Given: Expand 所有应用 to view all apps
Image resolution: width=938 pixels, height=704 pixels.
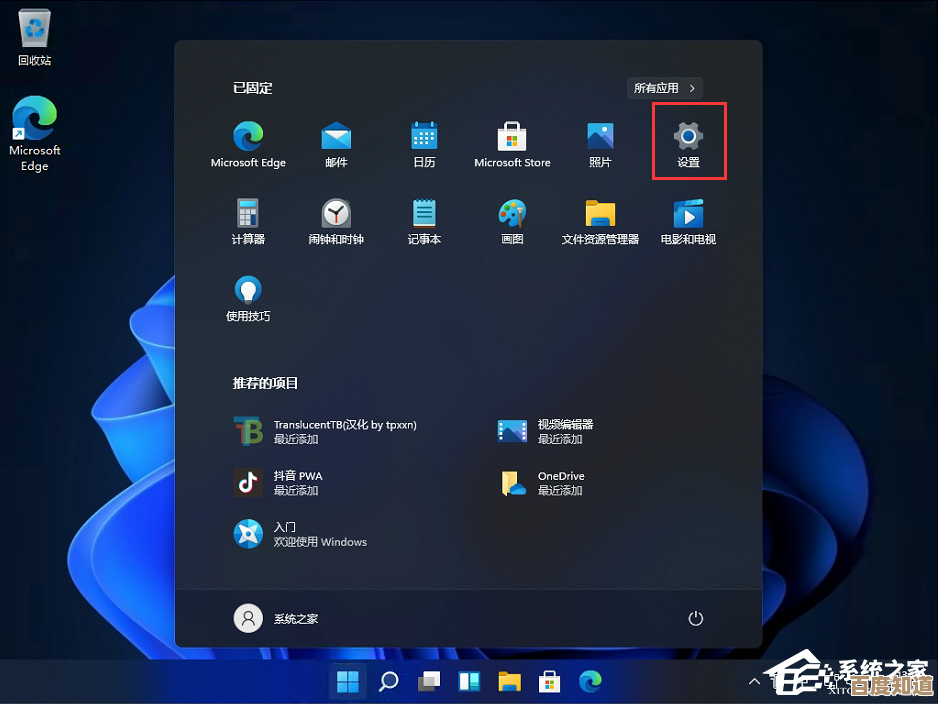Looking at the screenshot, I should coord(664,88).
